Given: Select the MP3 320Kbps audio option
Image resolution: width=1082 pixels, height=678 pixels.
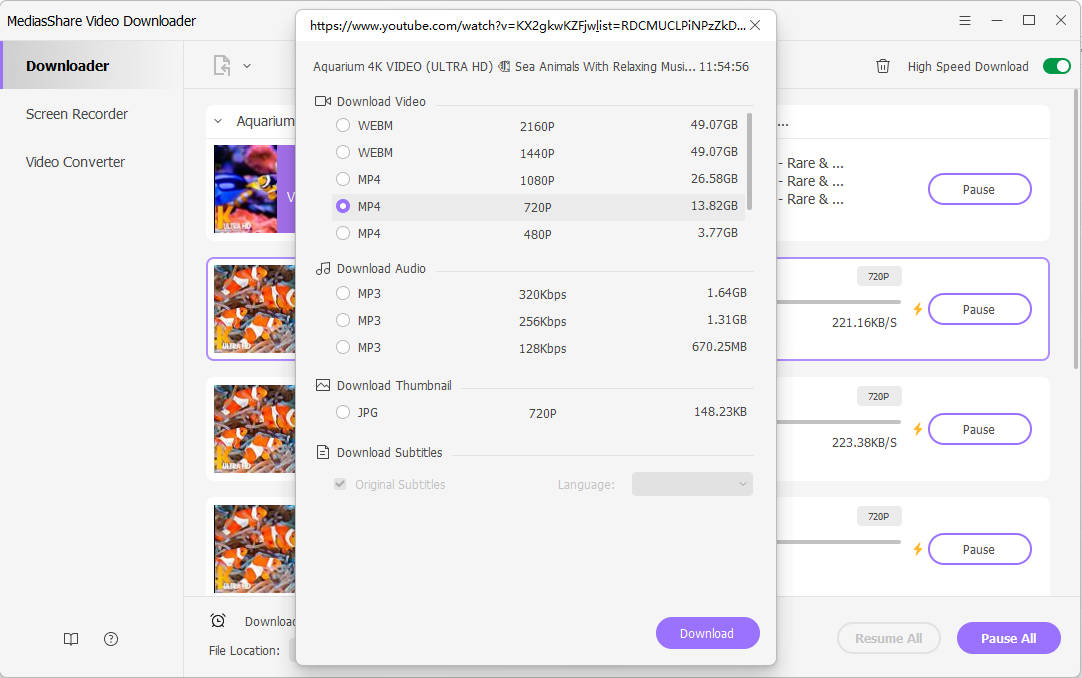Looking at the screenshot, I should [343, 294].
